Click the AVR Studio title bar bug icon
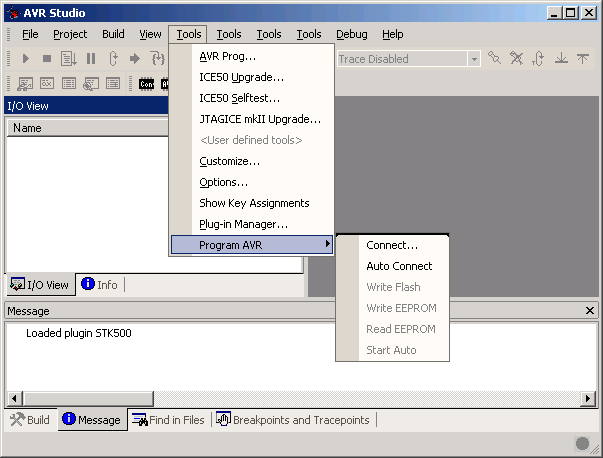Viewport: 603px width, 458px height. pos(14,13)
